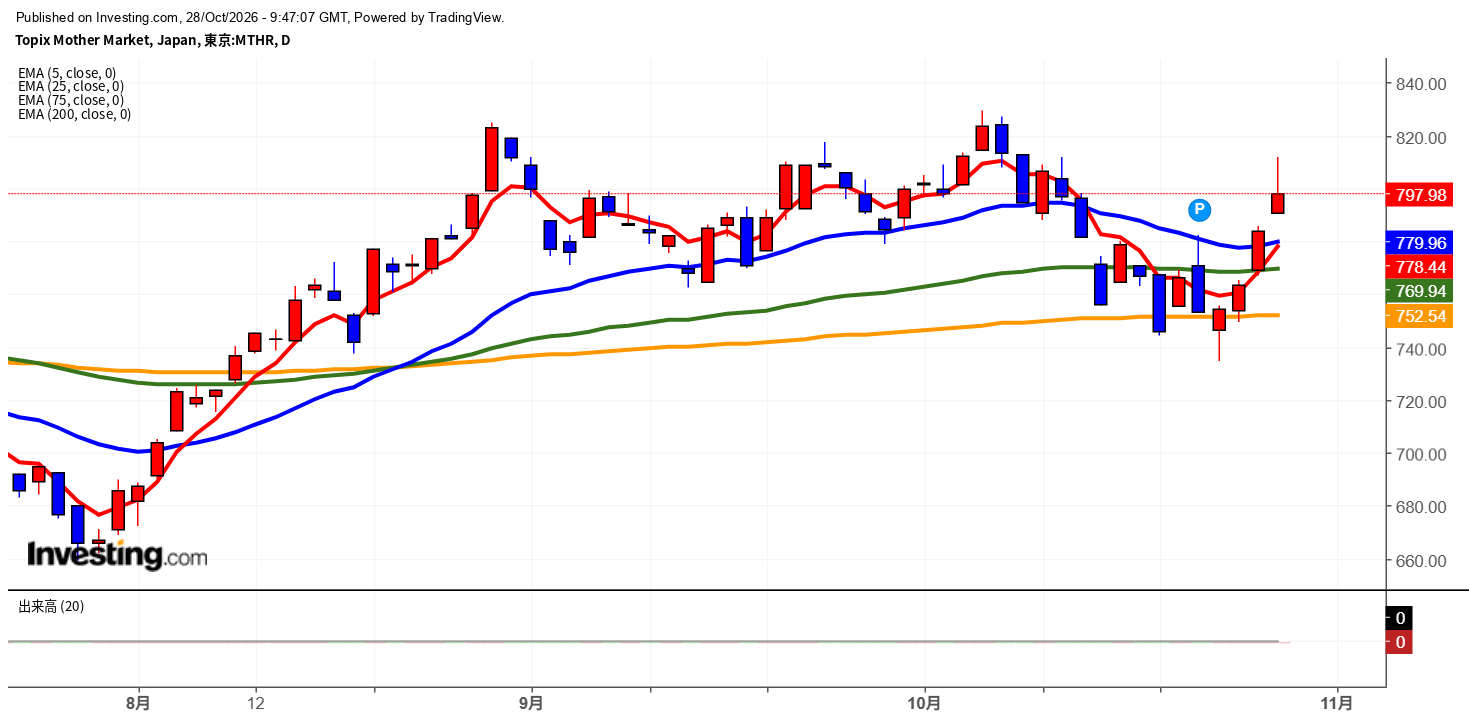Click the blue P marker on the chart
Screen dimensions: 1469x720
(1199, 209)
